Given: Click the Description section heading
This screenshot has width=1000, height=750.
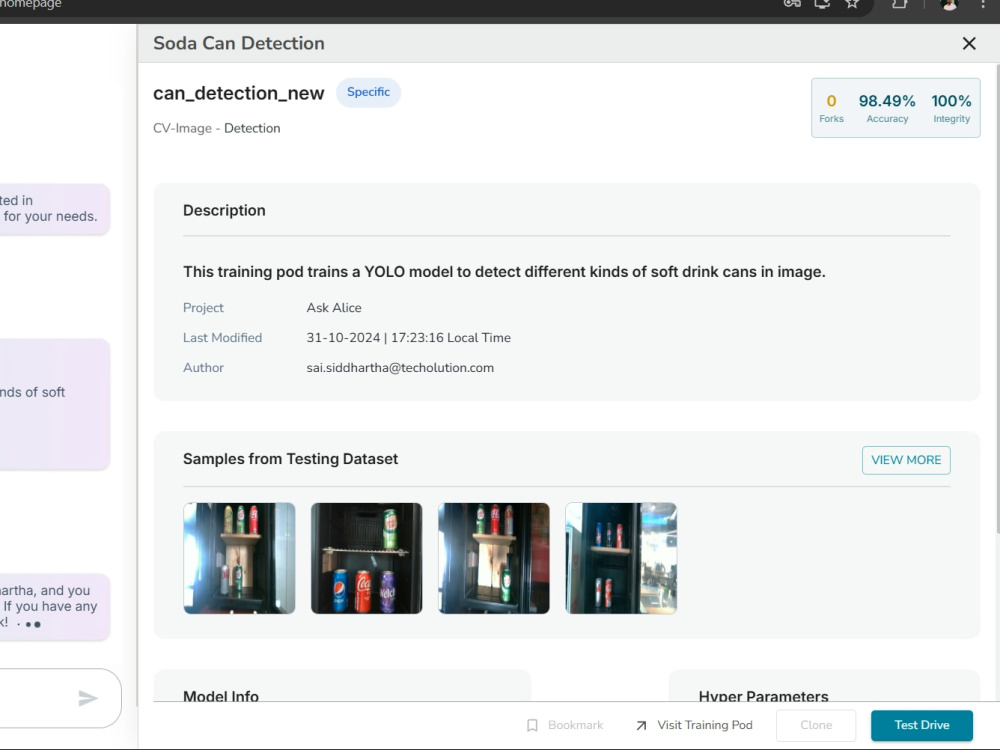Looking at the screenshot, I should [224, 210].
